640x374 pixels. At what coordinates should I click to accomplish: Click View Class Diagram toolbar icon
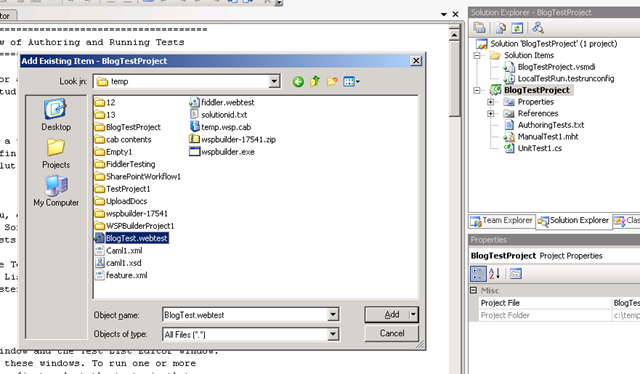[538, 28]
